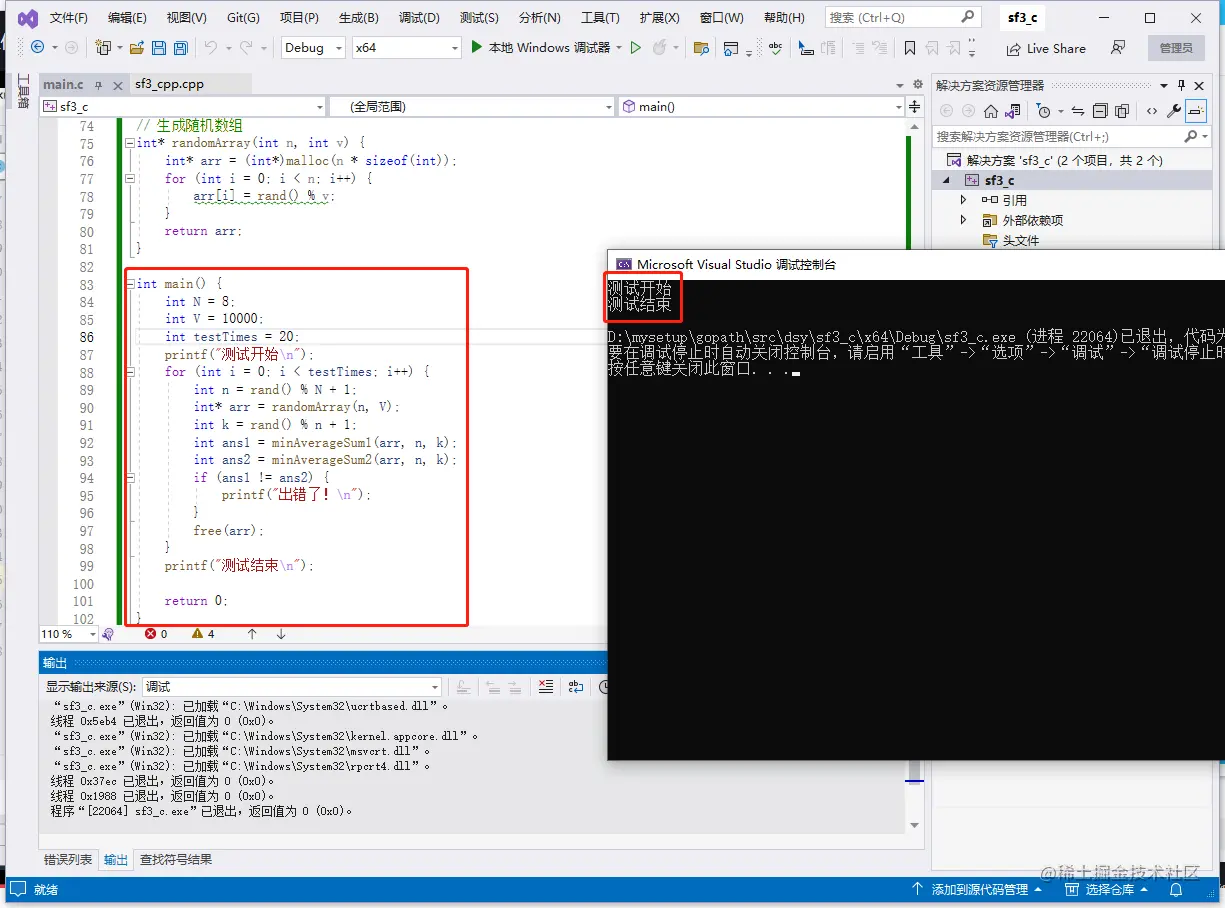The width and height of the screenshot is (1225, 908).
Task: Toggle bookmark icon in main toolbar
Action: click(909, 47)
